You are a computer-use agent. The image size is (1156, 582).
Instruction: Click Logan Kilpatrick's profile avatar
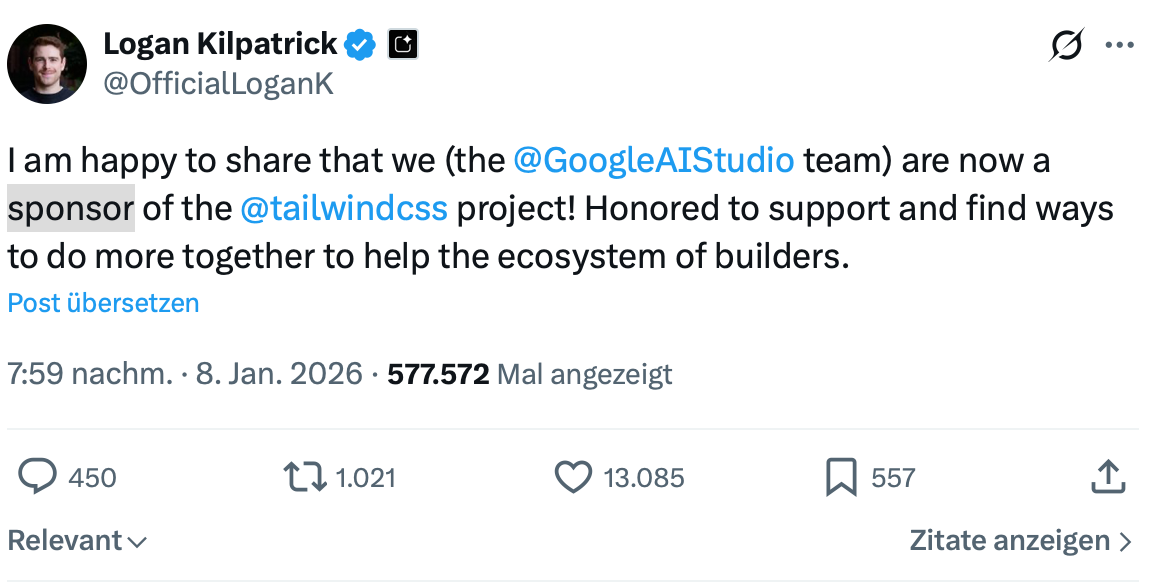tap(47, 63)
